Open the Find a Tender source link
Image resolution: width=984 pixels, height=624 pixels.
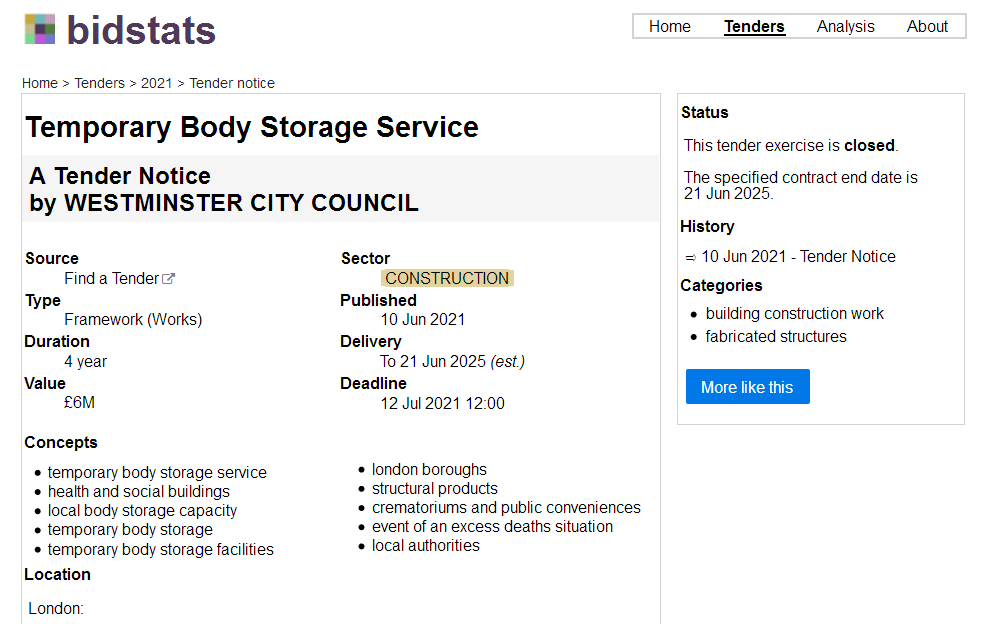pyautogui.click(x=111, y=279)
